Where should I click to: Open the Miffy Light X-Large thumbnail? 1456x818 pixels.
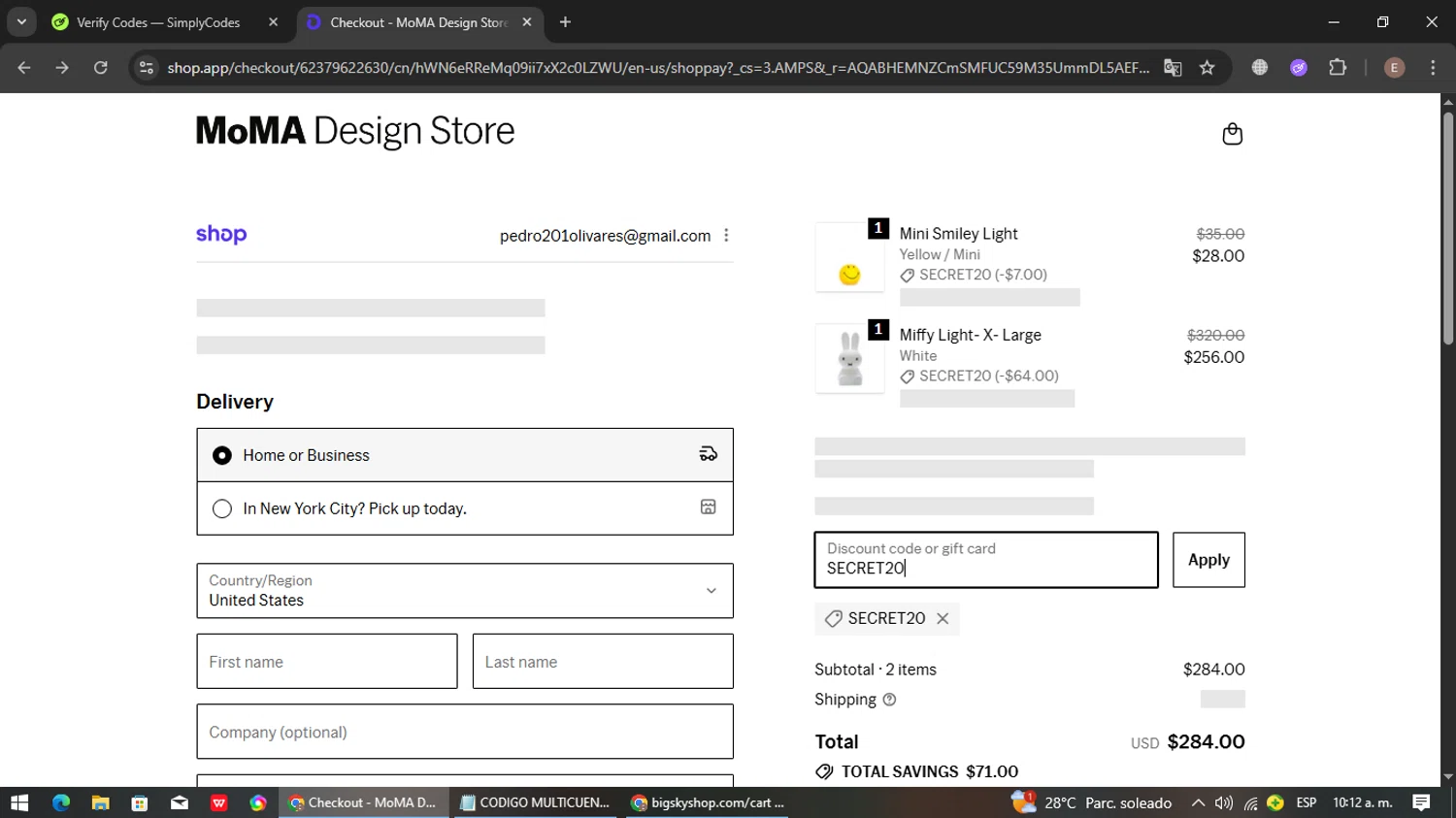pos(849,358)
